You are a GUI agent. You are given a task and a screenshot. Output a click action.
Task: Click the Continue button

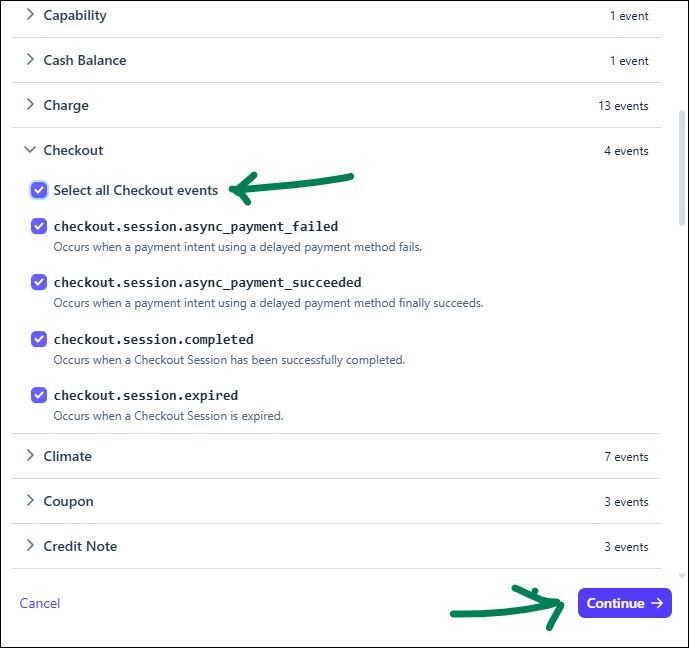624,603
